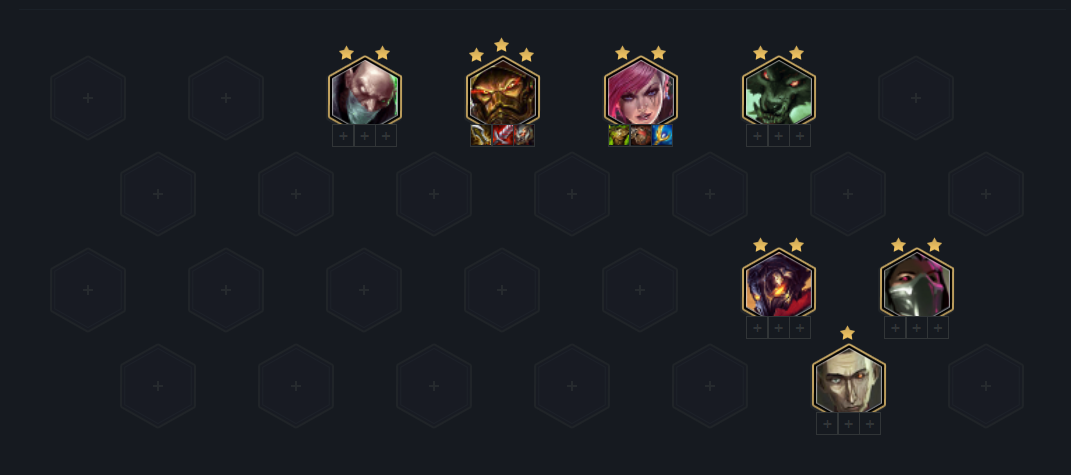Click the brown middle item under Vi
This screenshot has height=475, width=1071.
tap(641, 135)
